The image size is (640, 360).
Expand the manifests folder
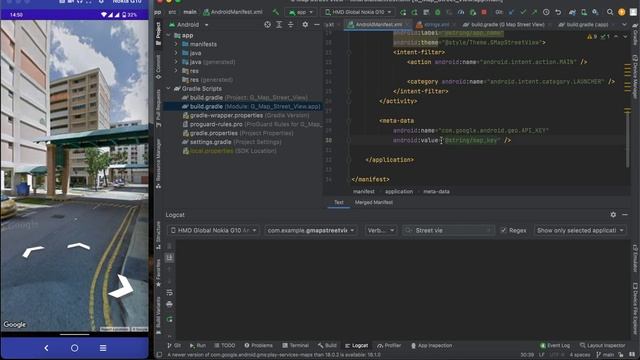pyautogui.click(x=176, y=44)
